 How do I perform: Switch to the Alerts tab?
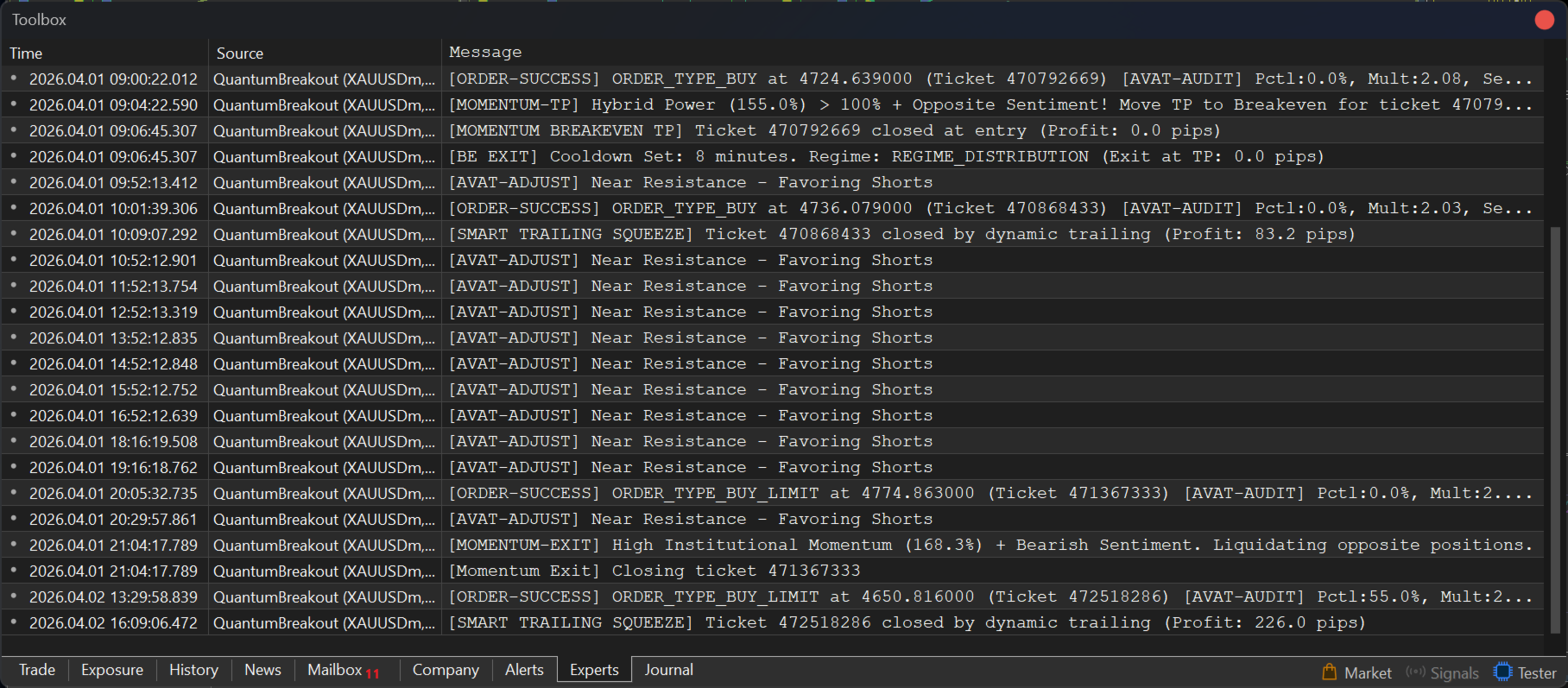click(524, 670)
